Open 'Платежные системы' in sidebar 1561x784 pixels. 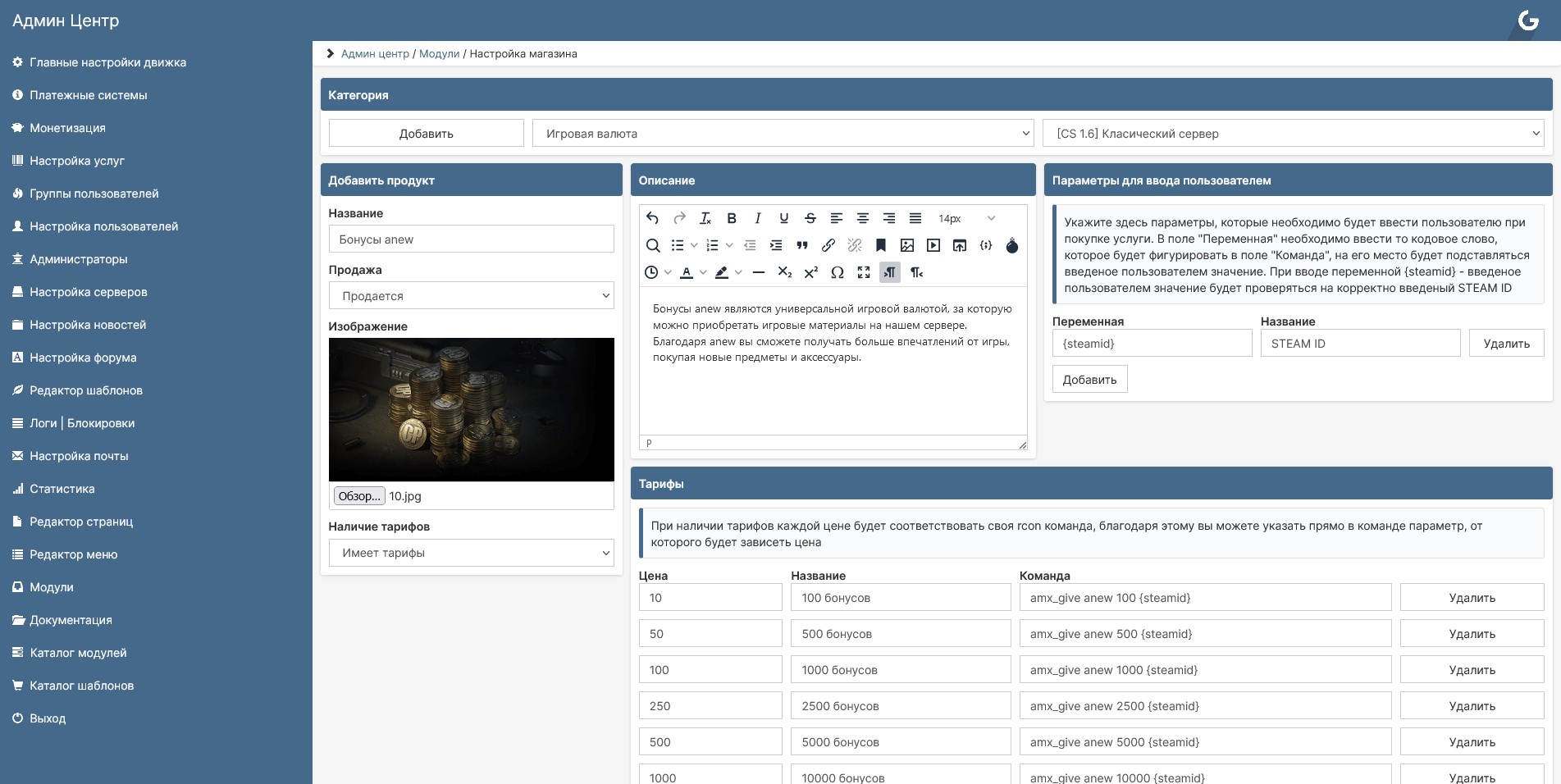(x=89, y=95)
